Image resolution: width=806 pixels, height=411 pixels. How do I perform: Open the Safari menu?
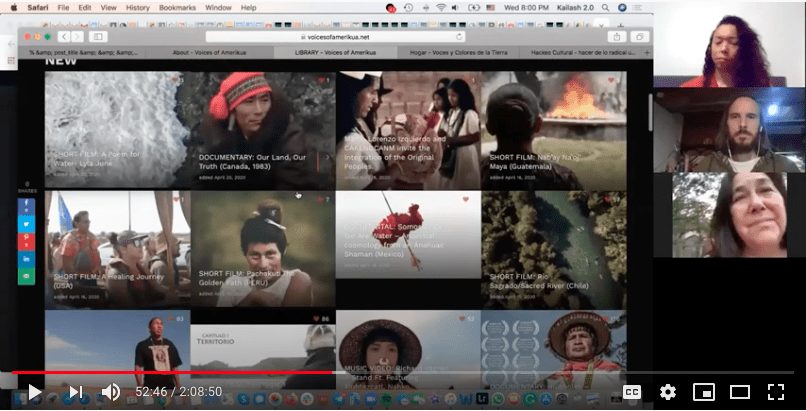(38, 8)
